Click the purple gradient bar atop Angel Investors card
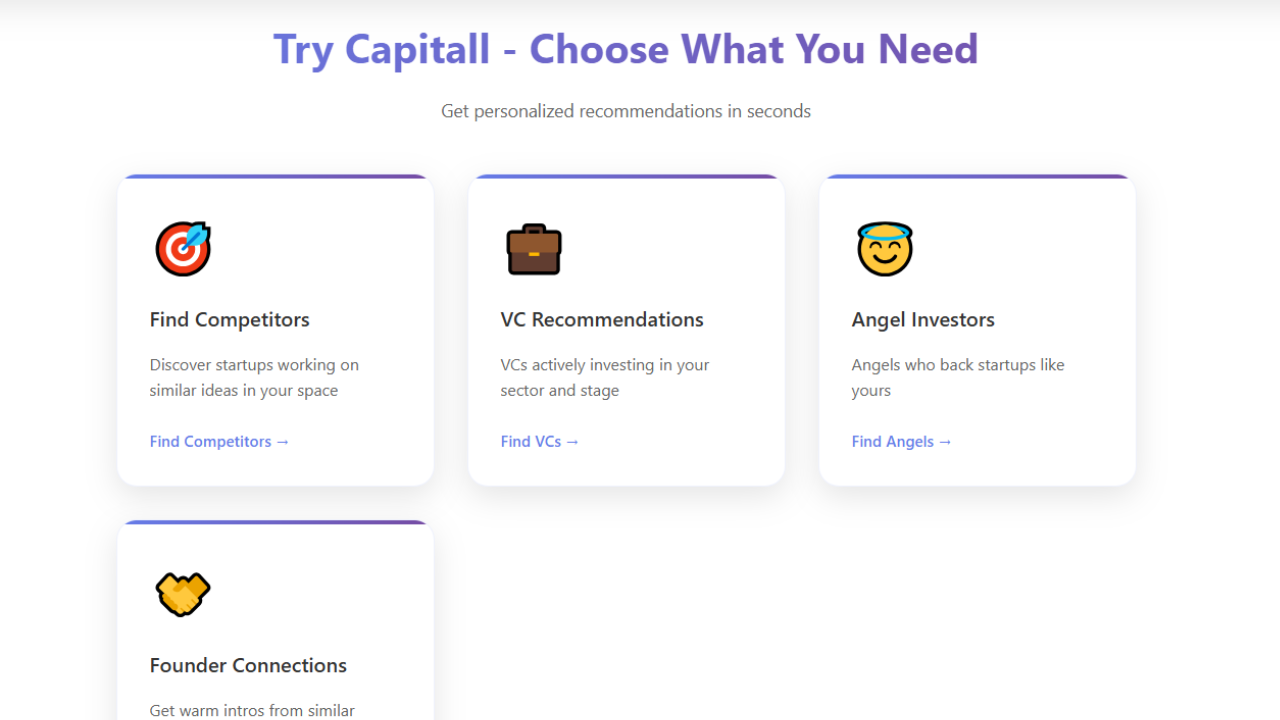Screen dimensions: 1280x720 tap(977, 176)
